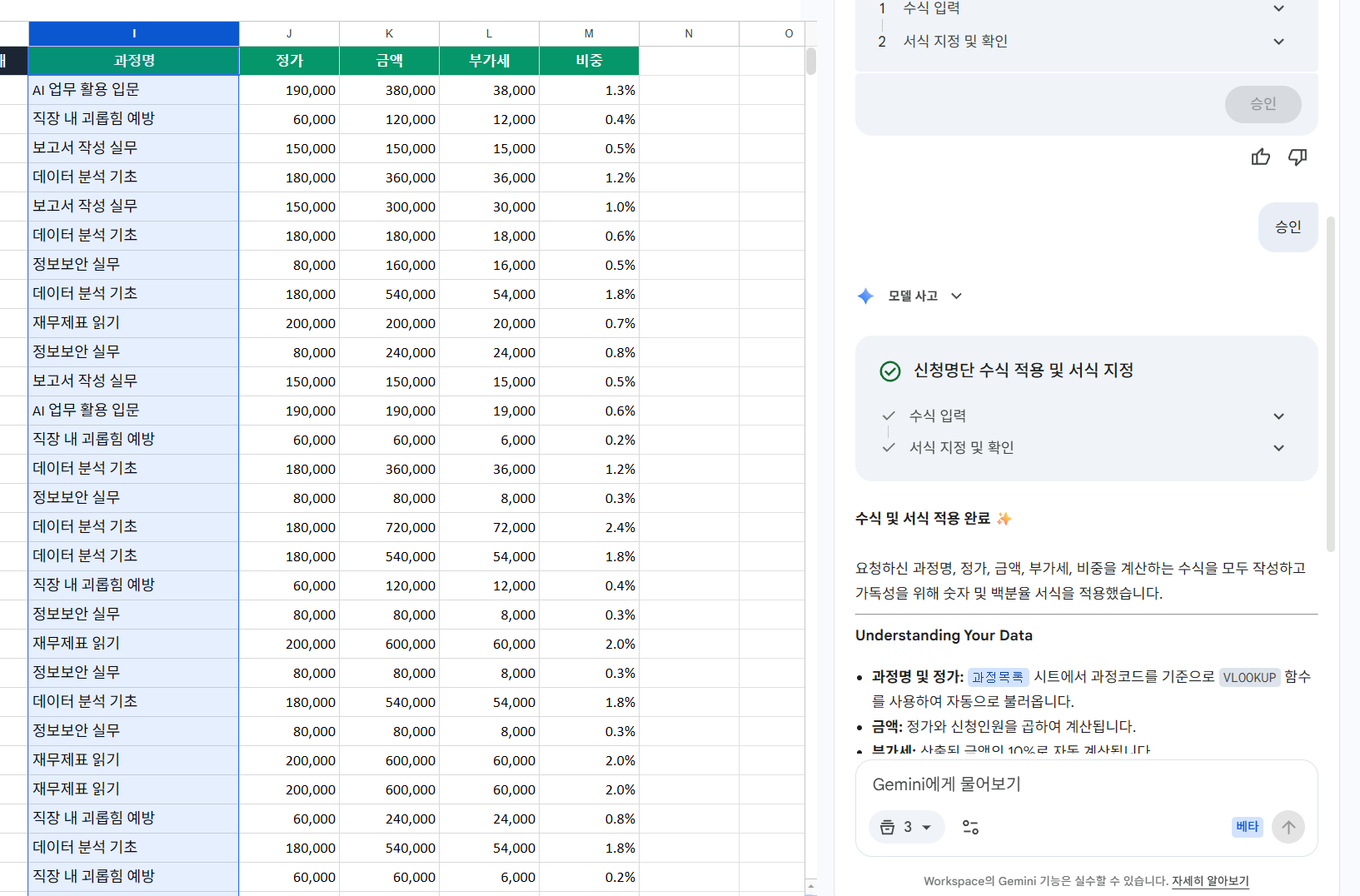
Task: Click the 베타 badge
Action: pos(1247,826)
